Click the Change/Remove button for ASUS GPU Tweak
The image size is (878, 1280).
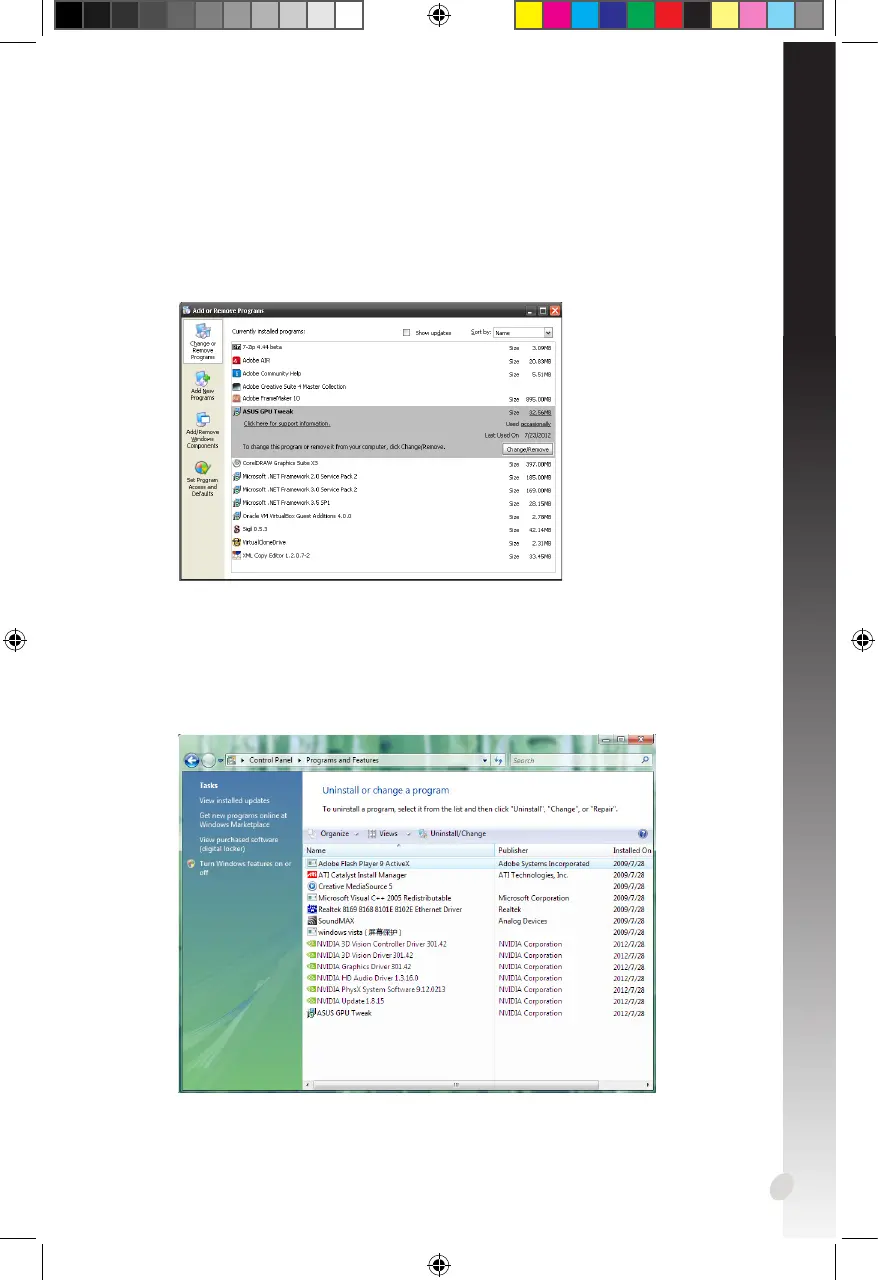[x=527, y=449]
